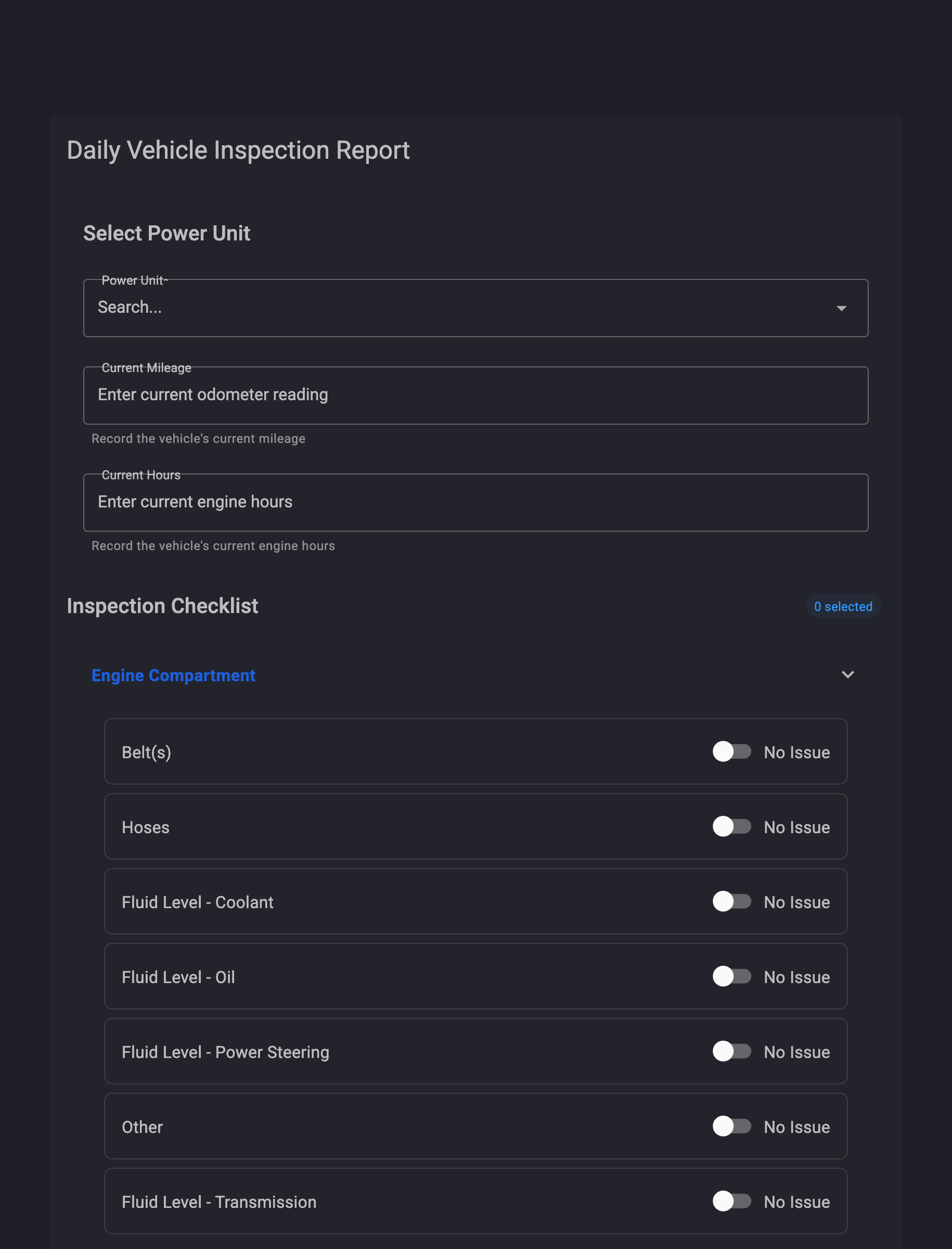This screenshot has width=952, height=1249.
Task: Open the Power Unit dropdown
Action: click(x=475, y=308)
